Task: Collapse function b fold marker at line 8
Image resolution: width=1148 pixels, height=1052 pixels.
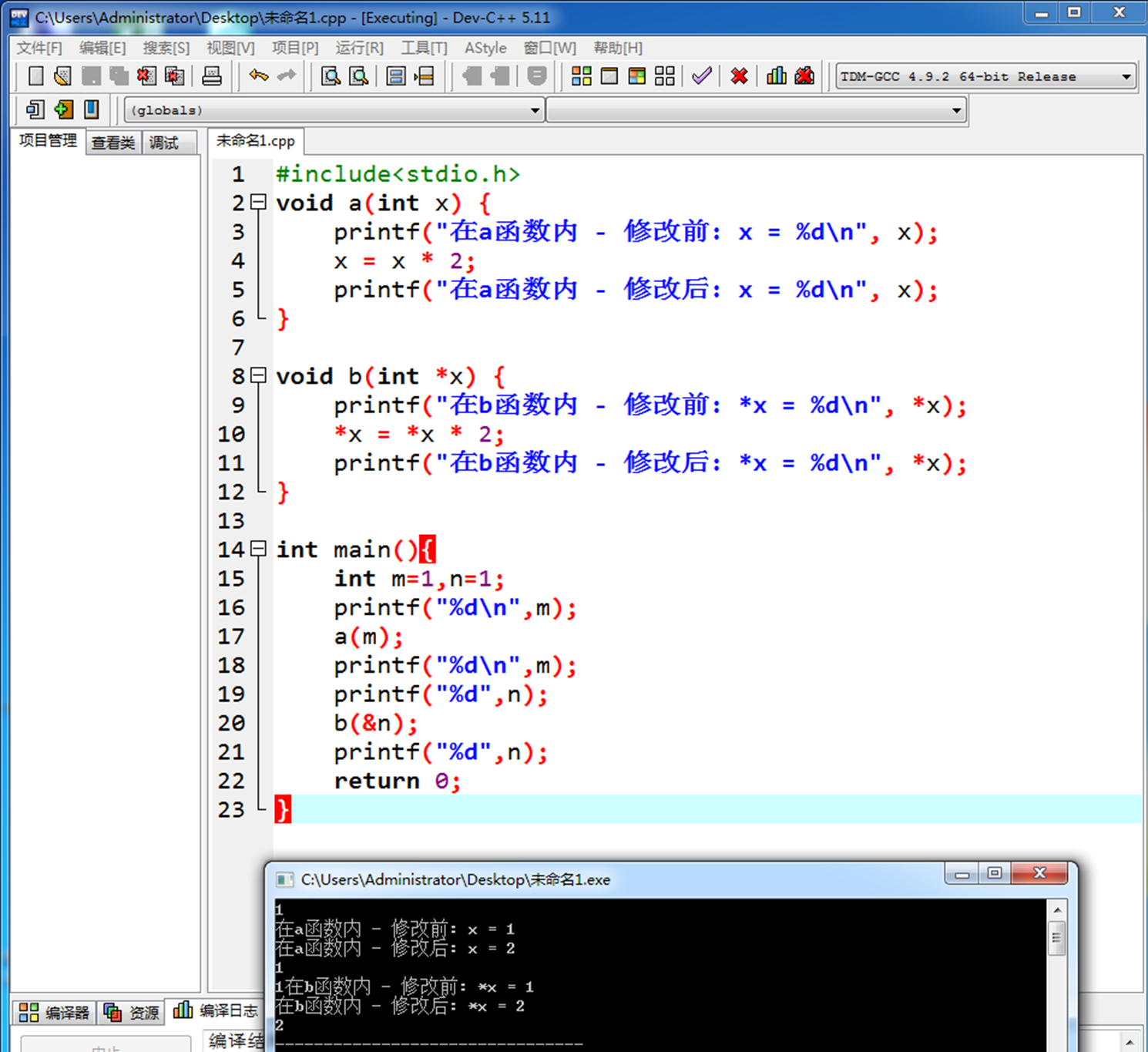Action: [x=259, y=376]
